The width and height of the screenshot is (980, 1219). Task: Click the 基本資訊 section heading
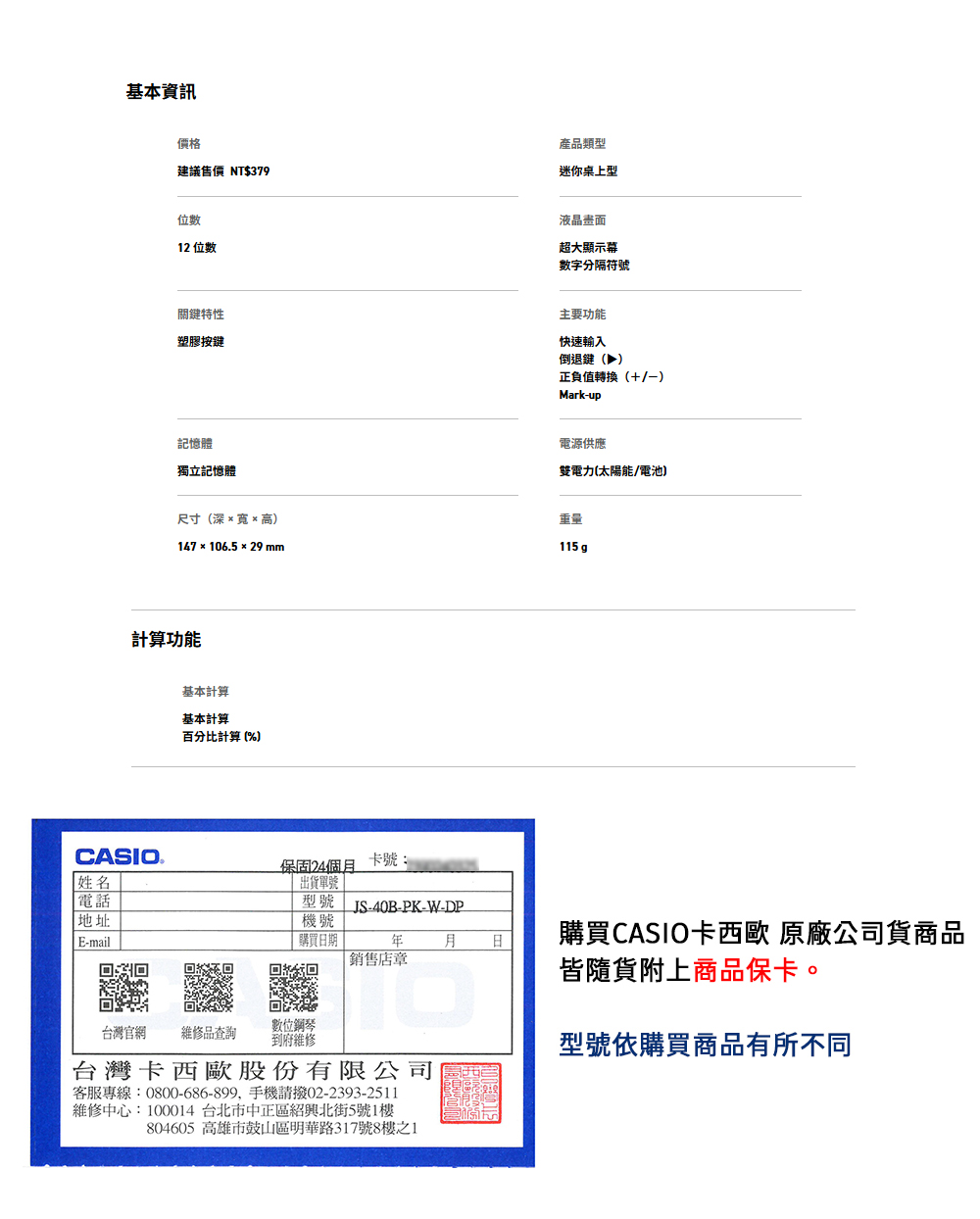pos(161,91)
